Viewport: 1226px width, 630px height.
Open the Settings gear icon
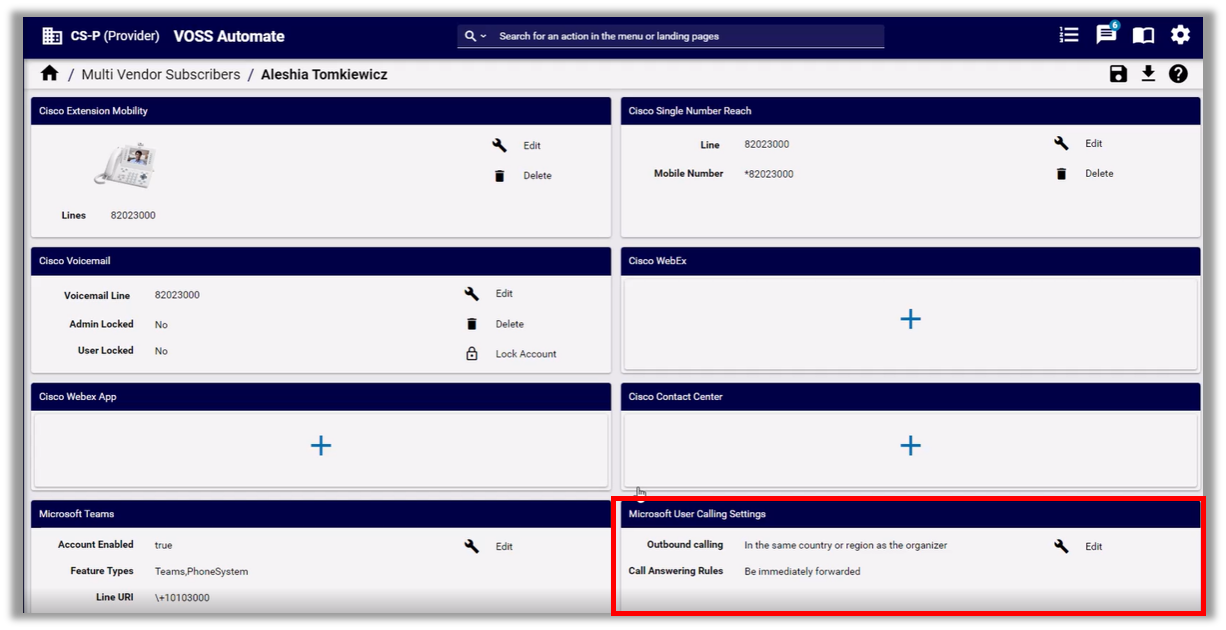(1180, 34)
